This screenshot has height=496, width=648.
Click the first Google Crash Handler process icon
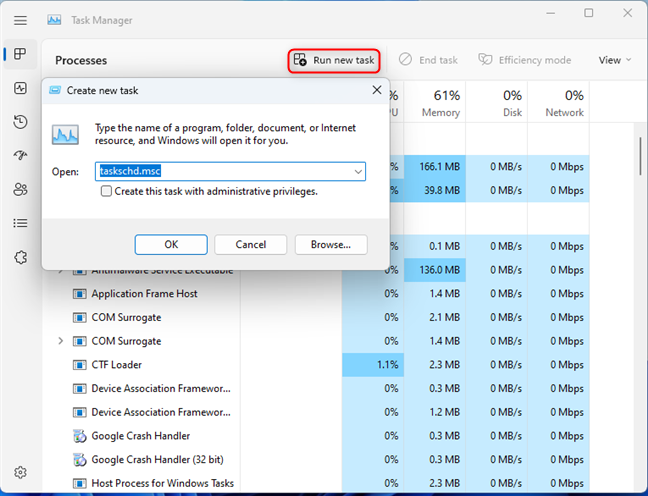coord(79,436)
